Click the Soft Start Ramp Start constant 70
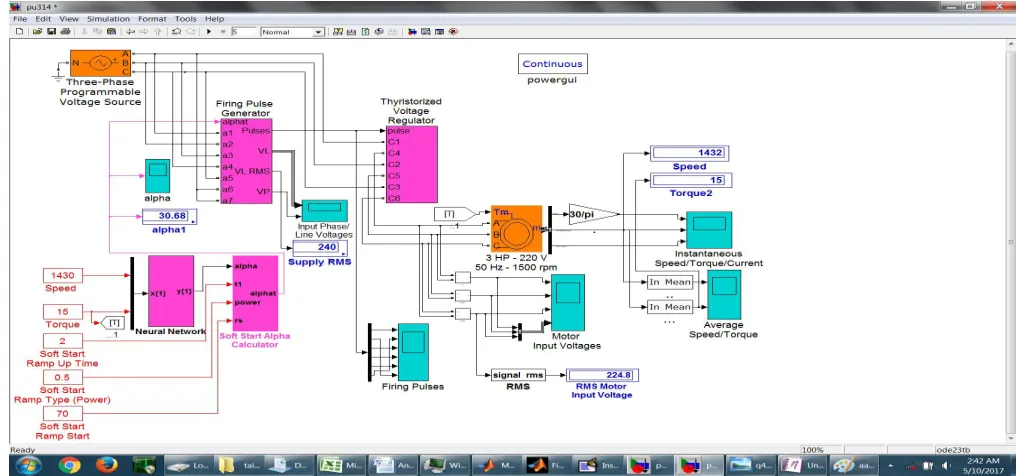 click(x=63, y=414)
